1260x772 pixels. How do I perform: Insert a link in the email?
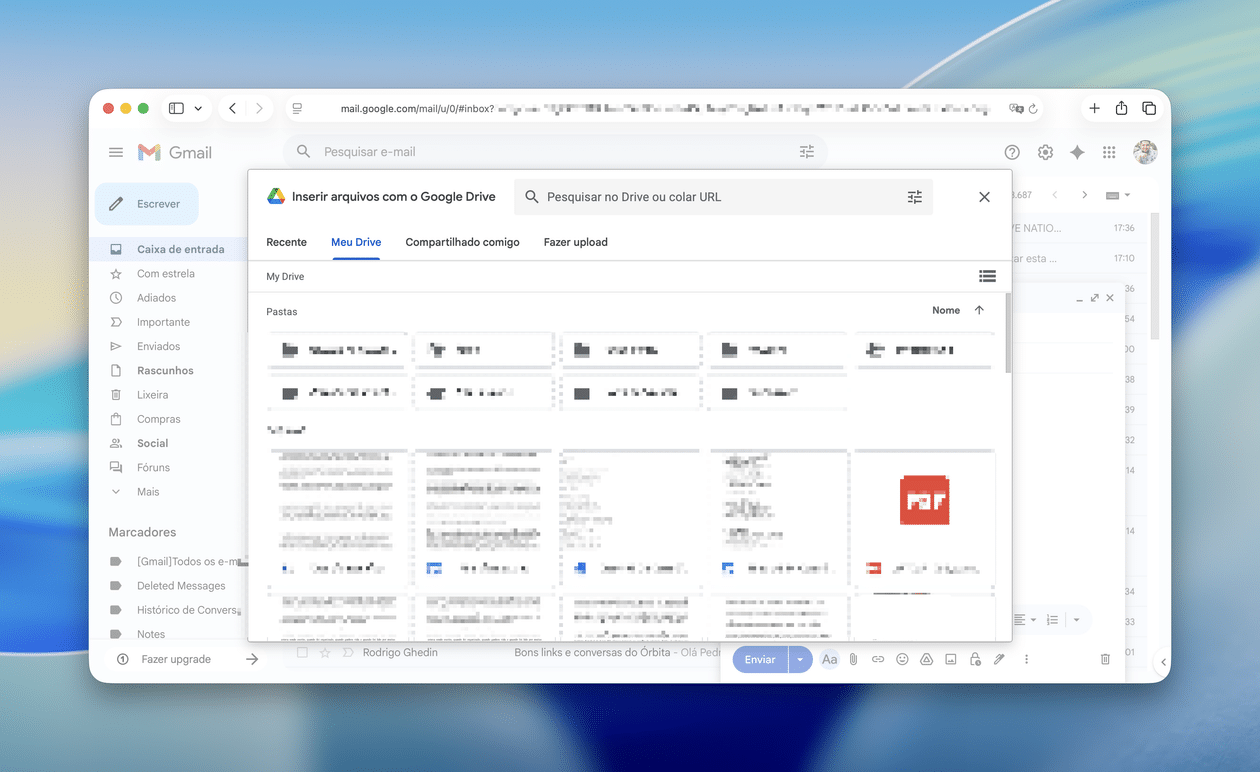(x=878, y=660)
